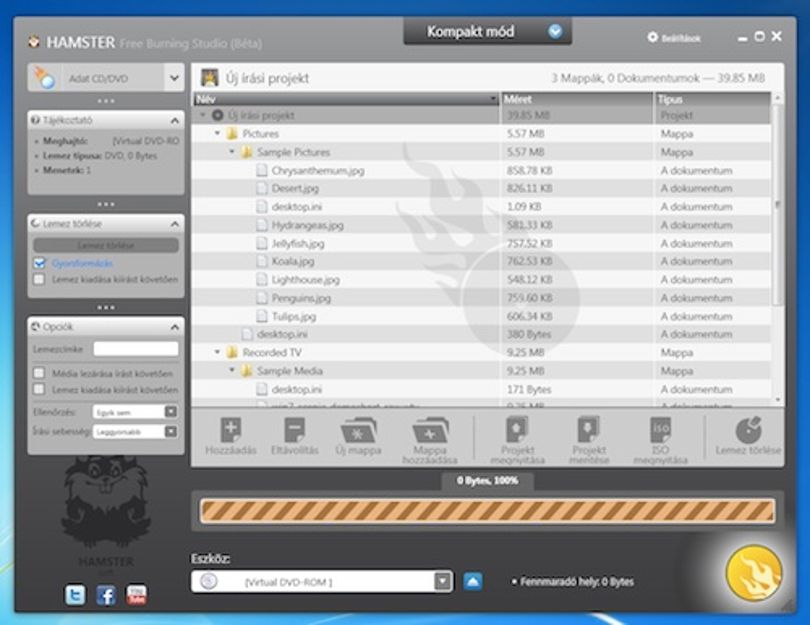The height and width of the screenshot is (625, 810).
Task: Click the ISO megnyitása icon
Action: pos(661,430)
